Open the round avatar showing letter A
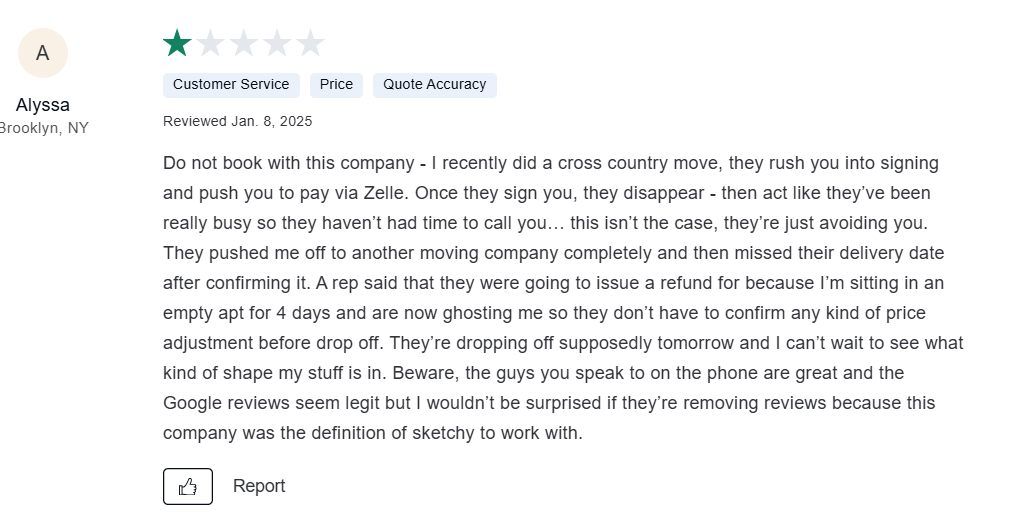1012x529 pixels. (x=43, y=53)
